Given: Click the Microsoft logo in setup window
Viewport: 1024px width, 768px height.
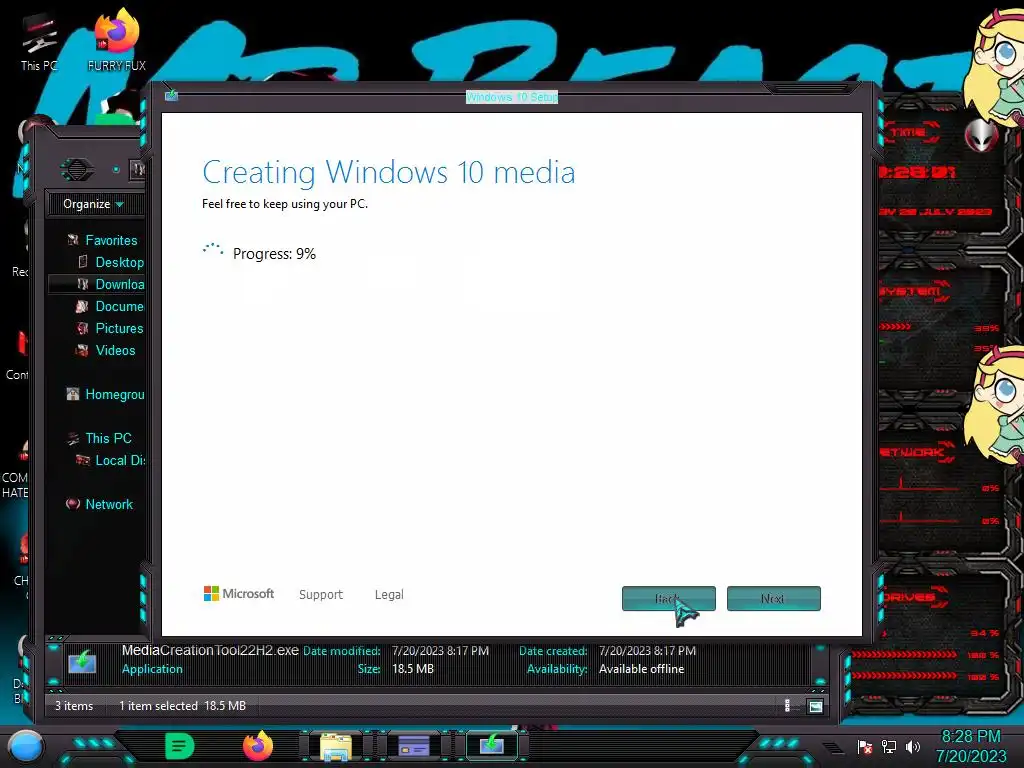Looking at the screenshot, I should (238, 594).
